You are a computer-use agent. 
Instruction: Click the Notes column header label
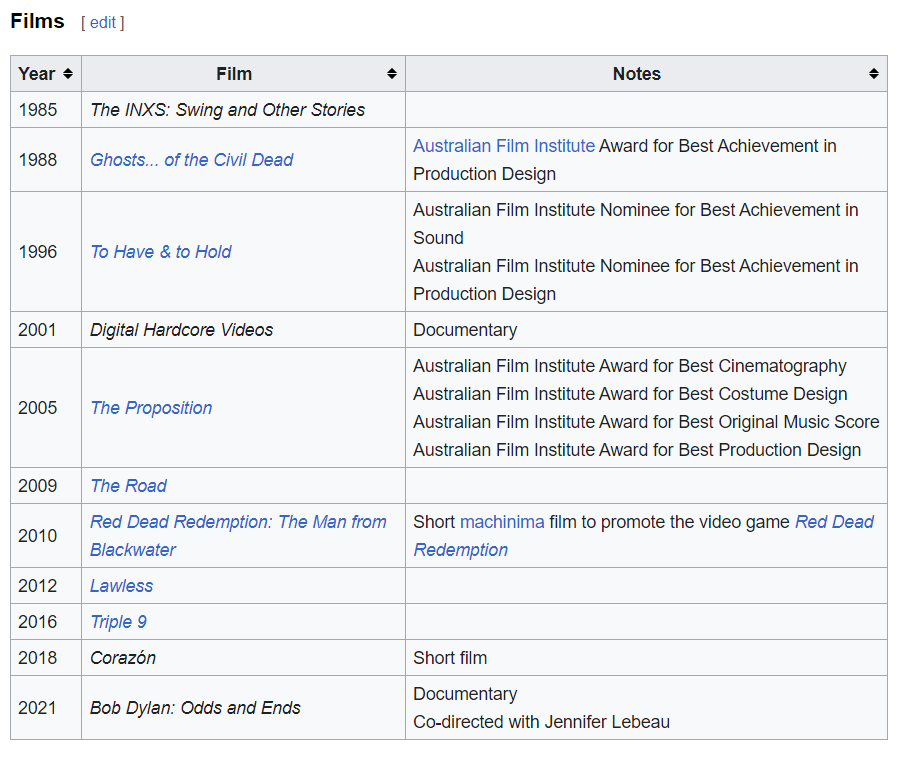(x=636, y=74)
